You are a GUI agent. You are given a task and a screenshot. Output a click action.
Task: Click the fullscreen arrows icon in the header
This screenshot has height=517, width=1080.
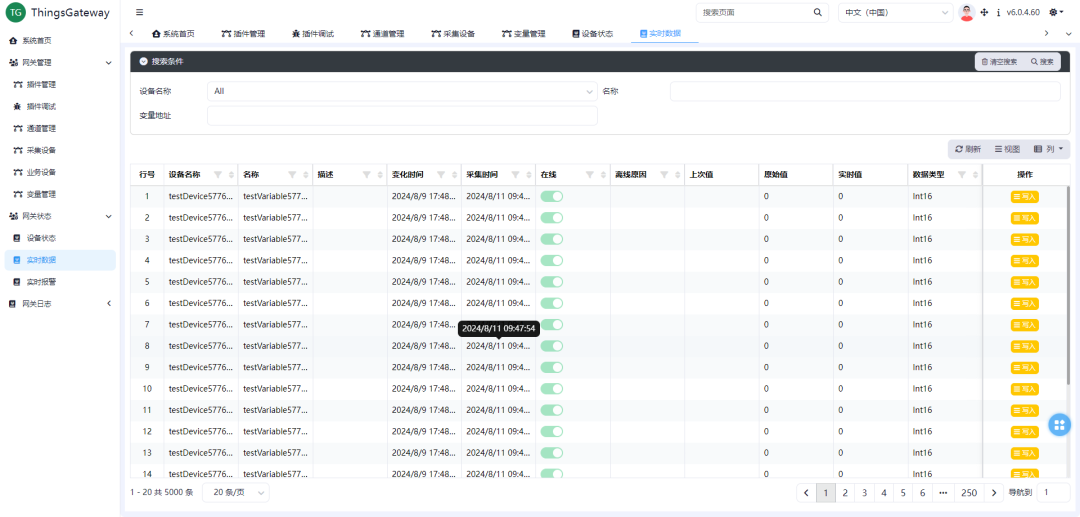984,13
